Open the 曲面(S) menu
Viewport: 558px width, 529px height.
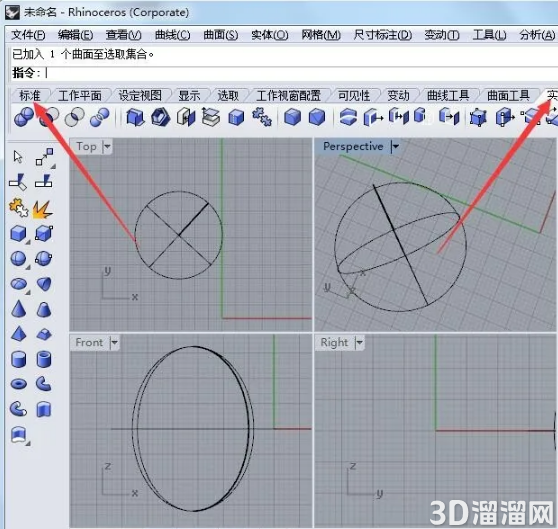(221, 35)
